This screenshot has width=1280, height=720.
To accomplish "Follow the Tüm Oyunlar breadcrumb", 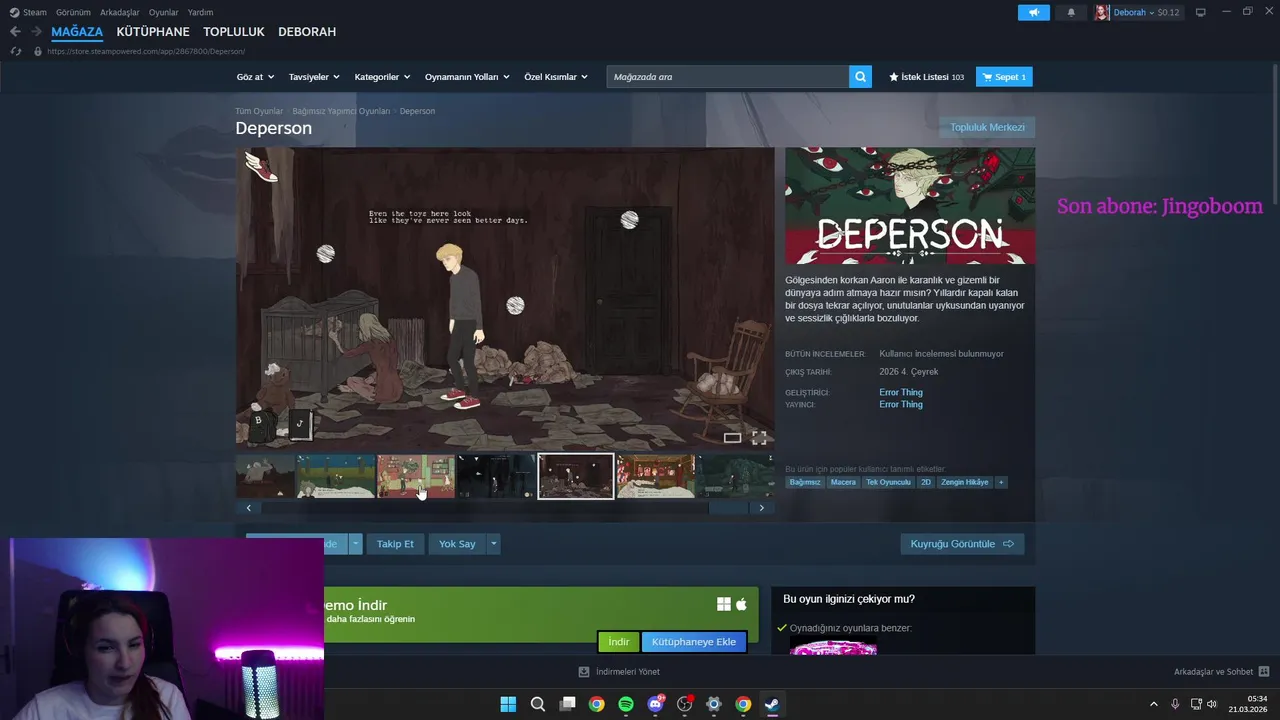I will tap(259, 111).
